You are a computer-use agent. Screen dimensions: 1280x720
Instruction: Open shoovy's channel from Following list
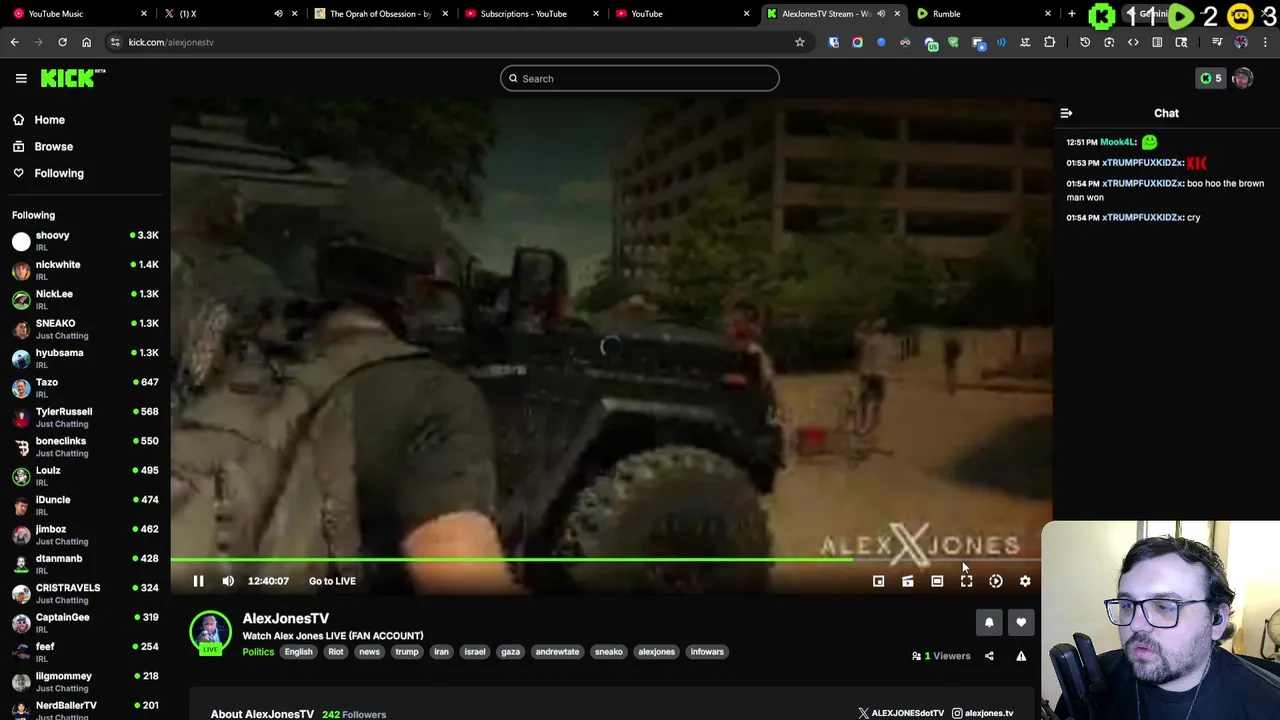pos(85,241)
